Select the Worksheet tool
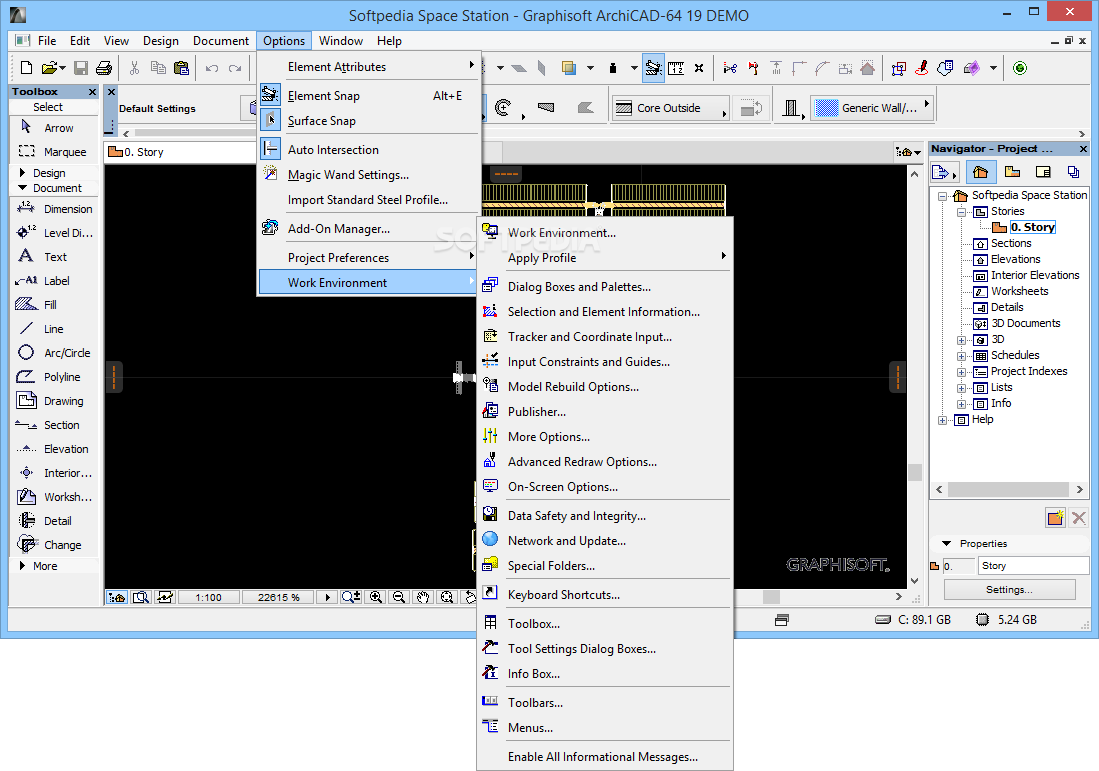The image size is (1099, 771). pos(53,497)
